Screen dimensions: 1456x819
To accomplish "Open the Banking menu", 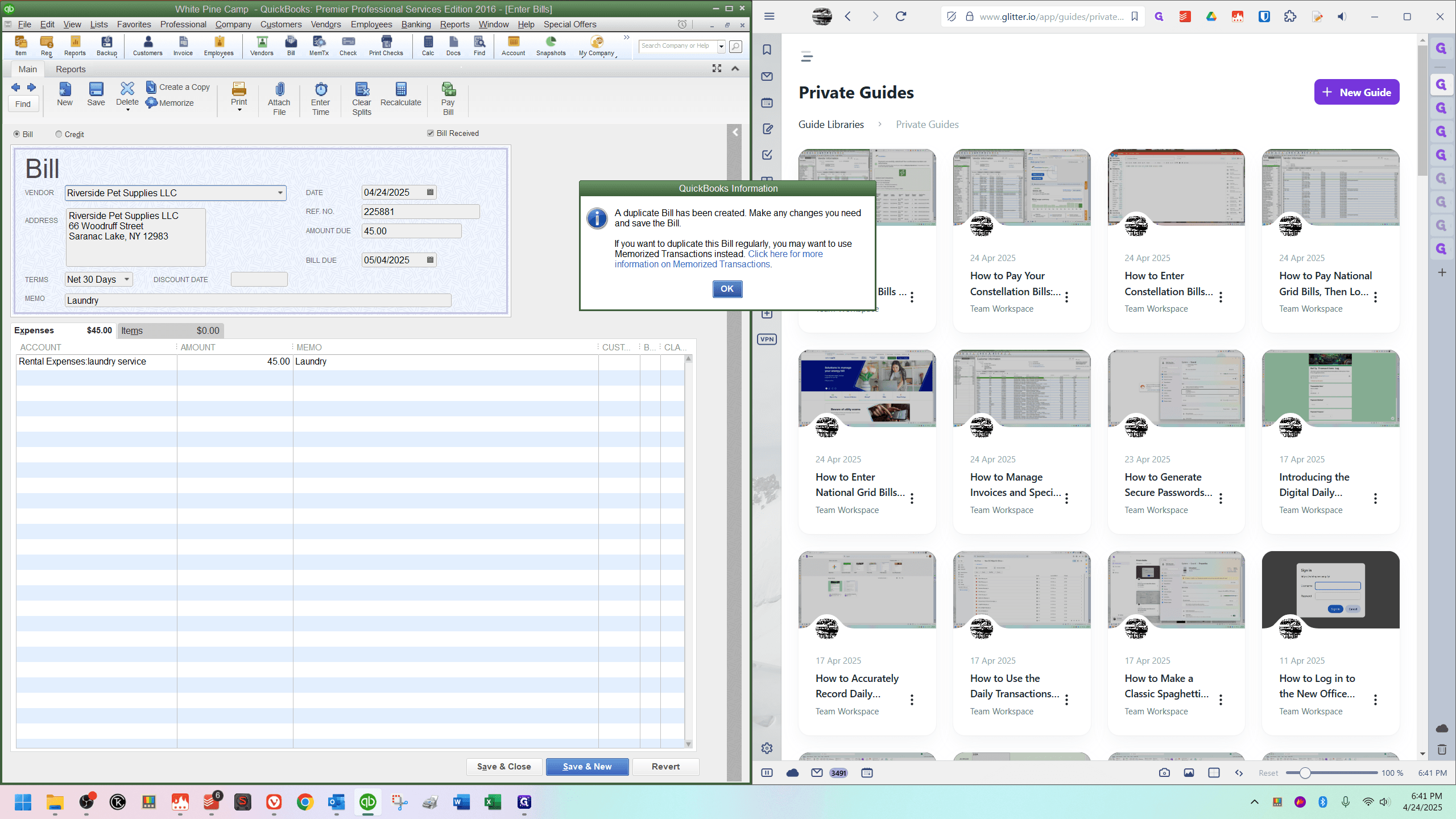I will click(416, 24).
